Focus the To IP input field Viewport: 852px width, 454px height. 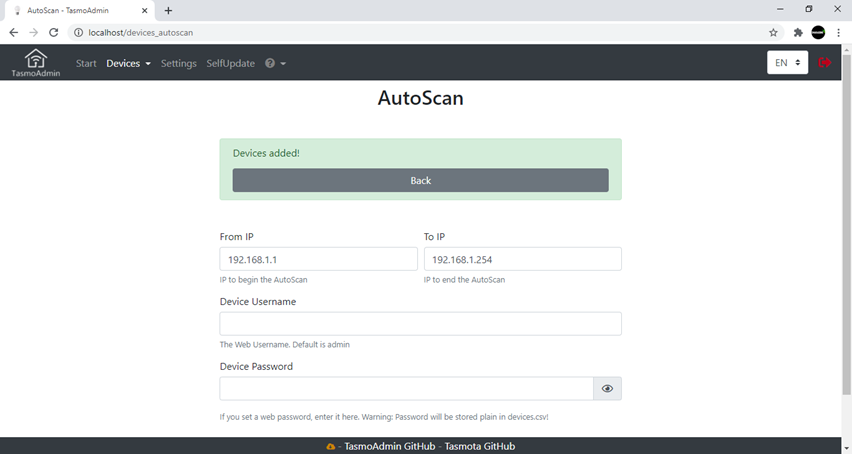[x=523, y=259]
